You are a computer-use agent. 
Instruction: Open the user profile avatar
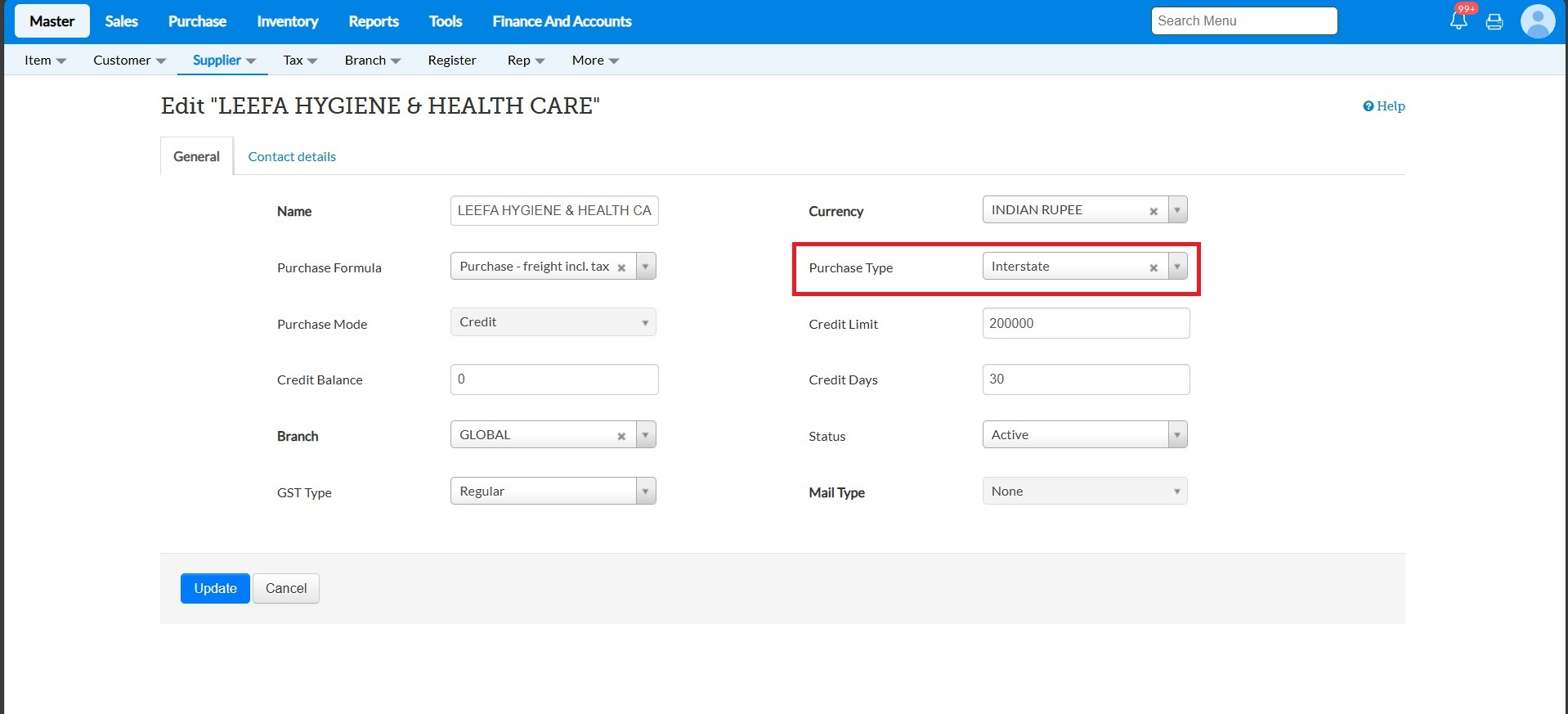coord(1537,21)
